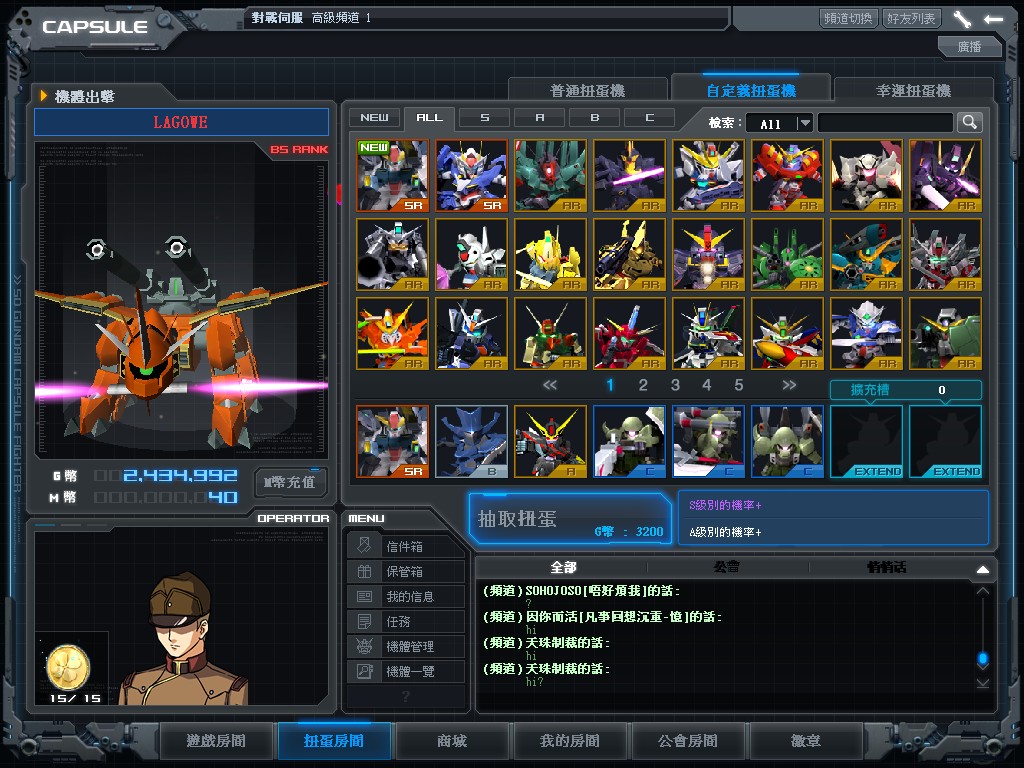The height and width of the screenshot is (768, 1024).
Task: Open 任務 missions icon
Action: pos(364,621)
